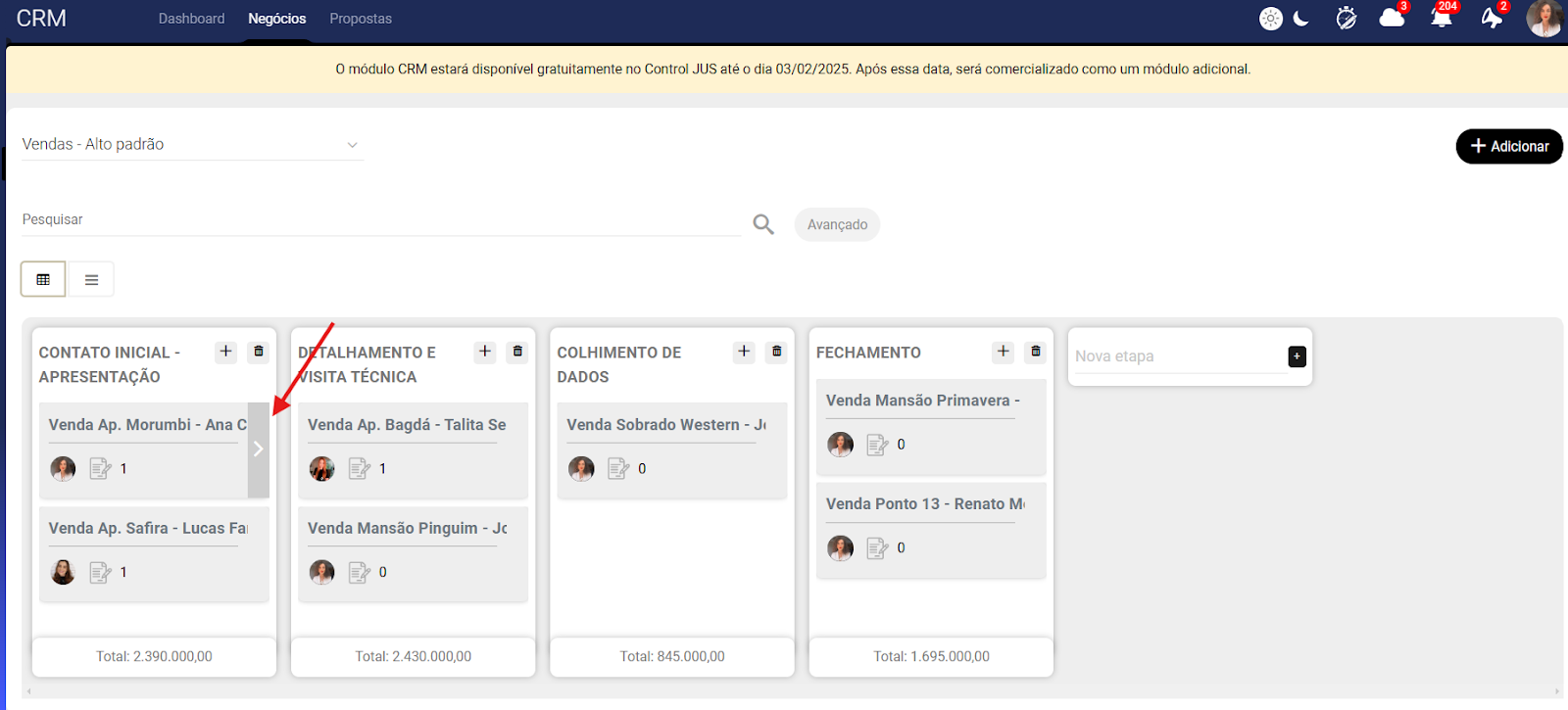Switch to light theme sun toggle
Image resolution: width=1568 pixels, height=710 pixels.
click(x=1271, y=19)
